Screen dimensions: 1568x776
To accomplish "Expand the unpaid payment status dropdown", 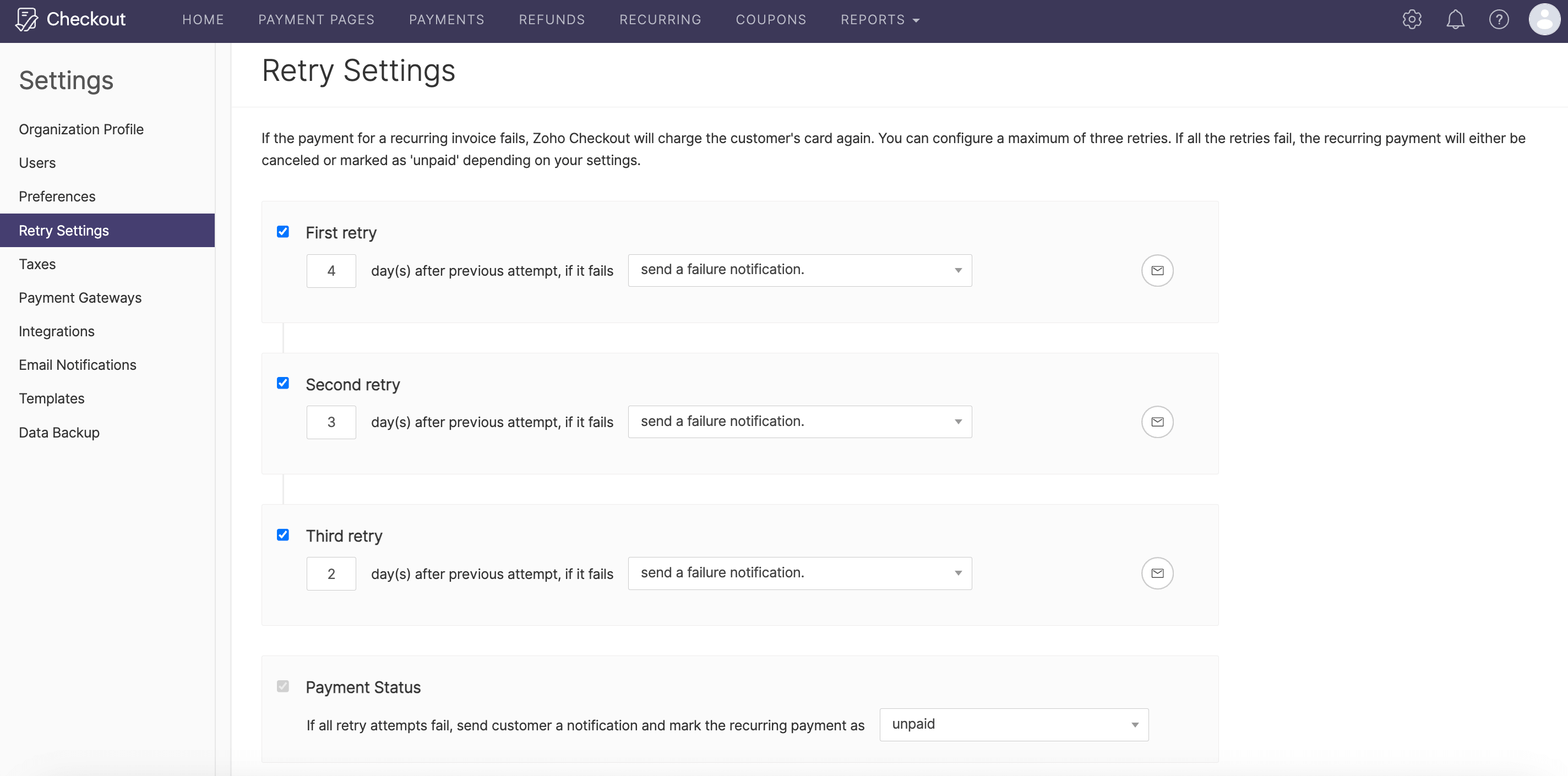I will pyautogui.click(x=1014, y=724).
